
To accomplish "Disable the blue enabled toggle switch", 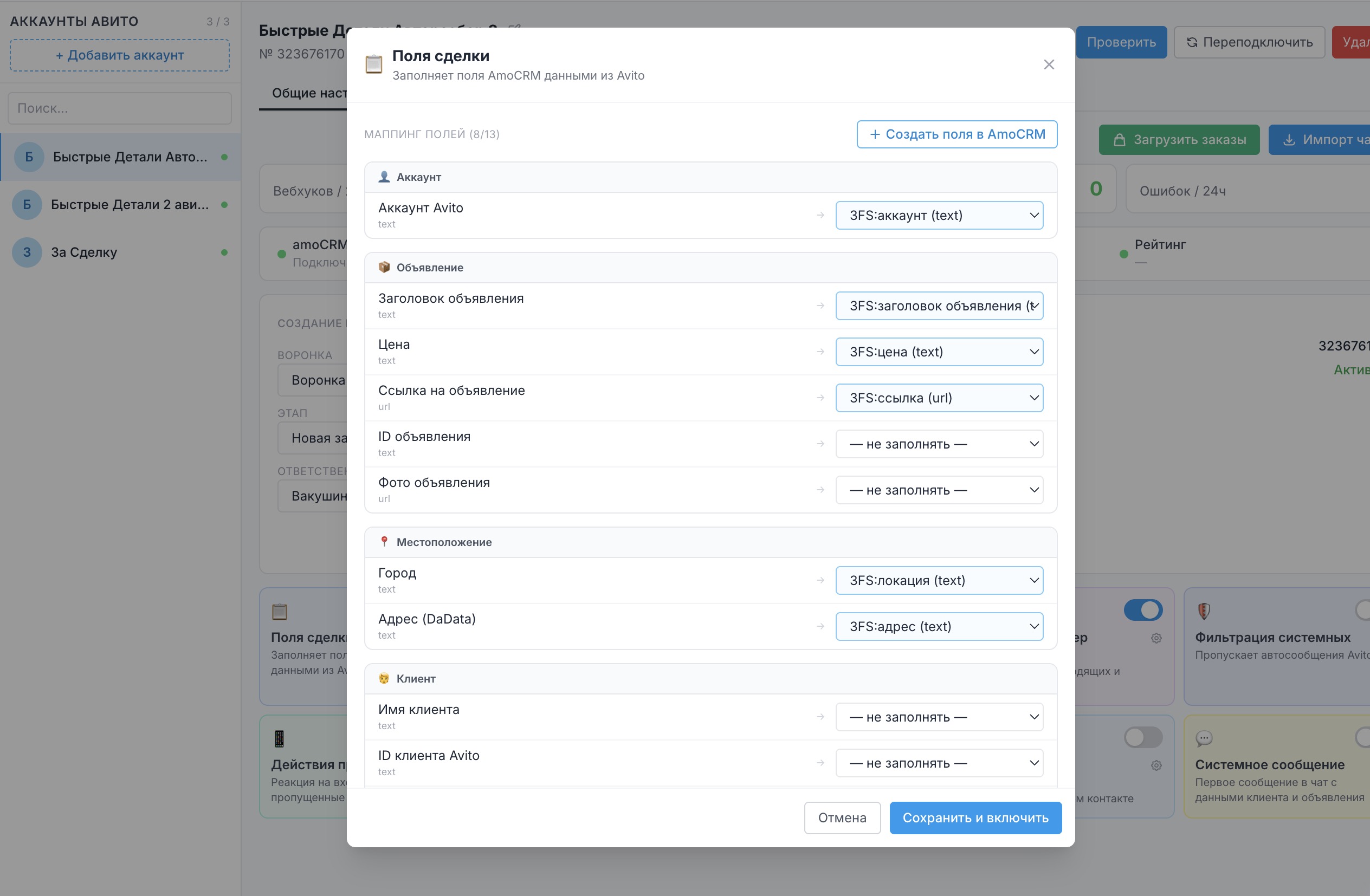I will [1143, 610].
